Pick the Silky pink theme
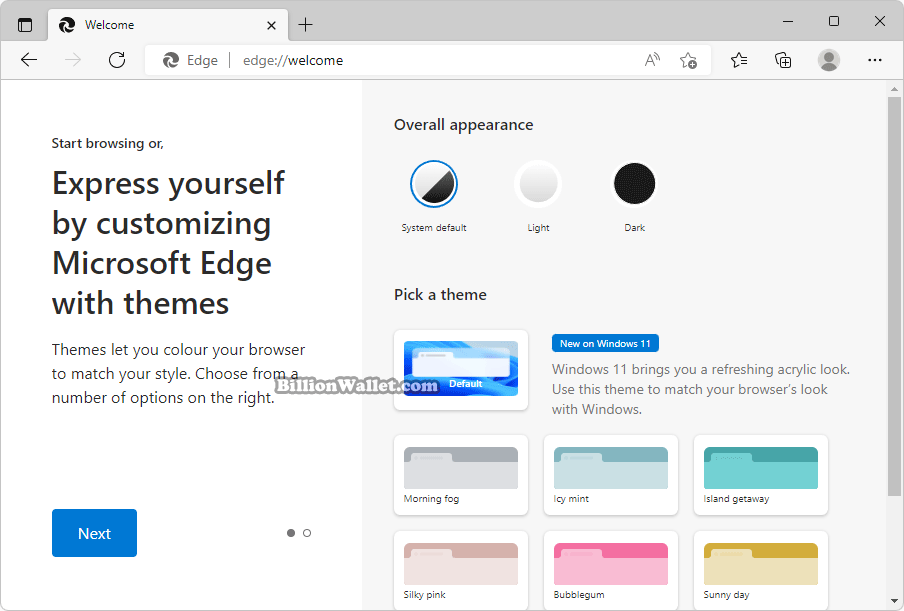This screenshot has width=904, height=611. [461, 571]
